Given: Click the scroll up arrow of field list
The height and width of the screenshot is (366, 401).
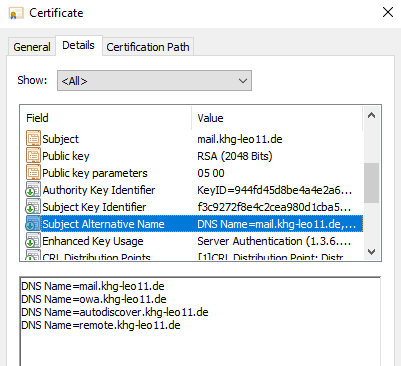Looking at the screenshot, I should pyautogui.click(x=371, y=116).
